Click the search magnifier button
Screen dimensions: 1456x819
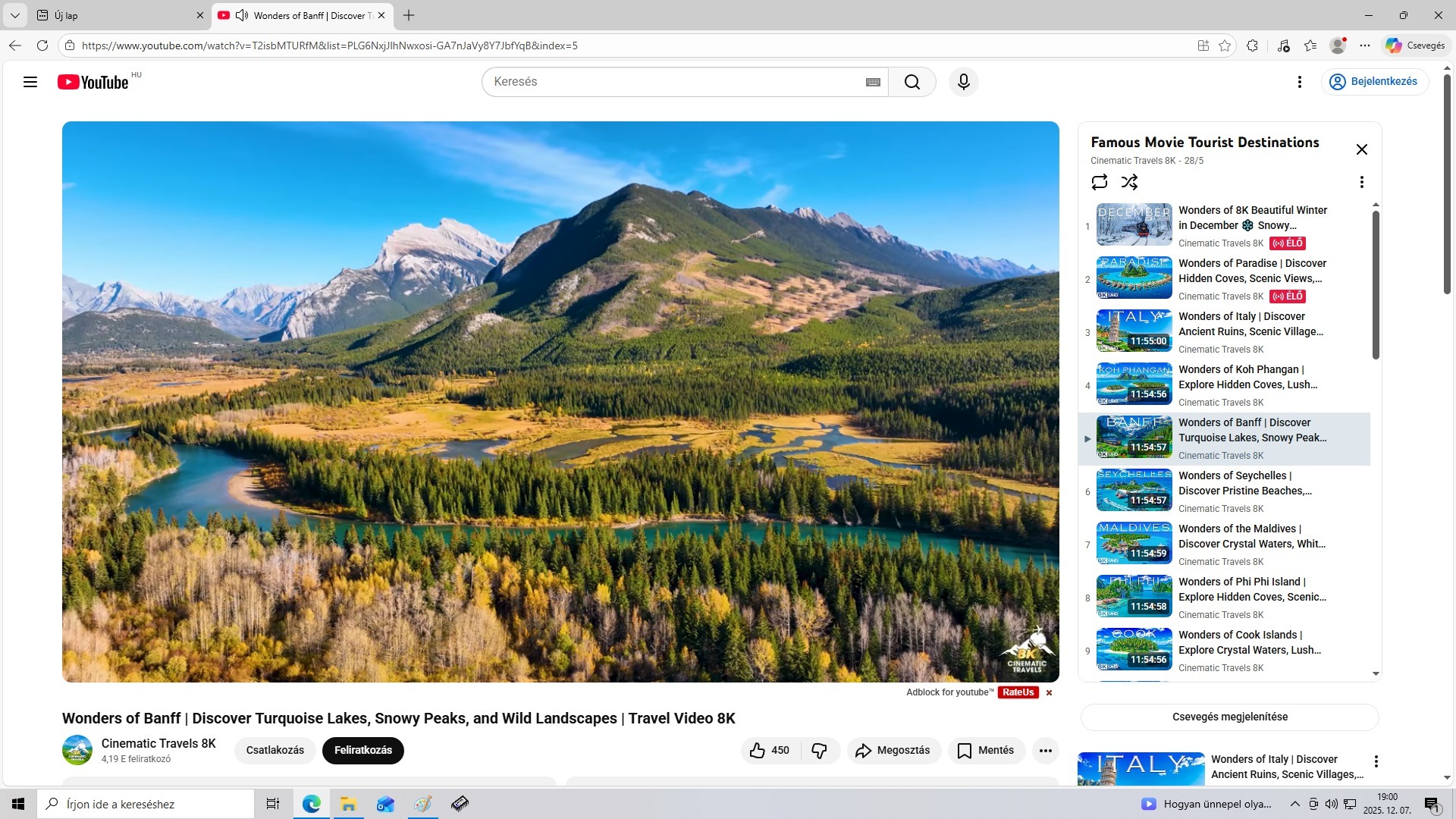[x=912, y=82]
